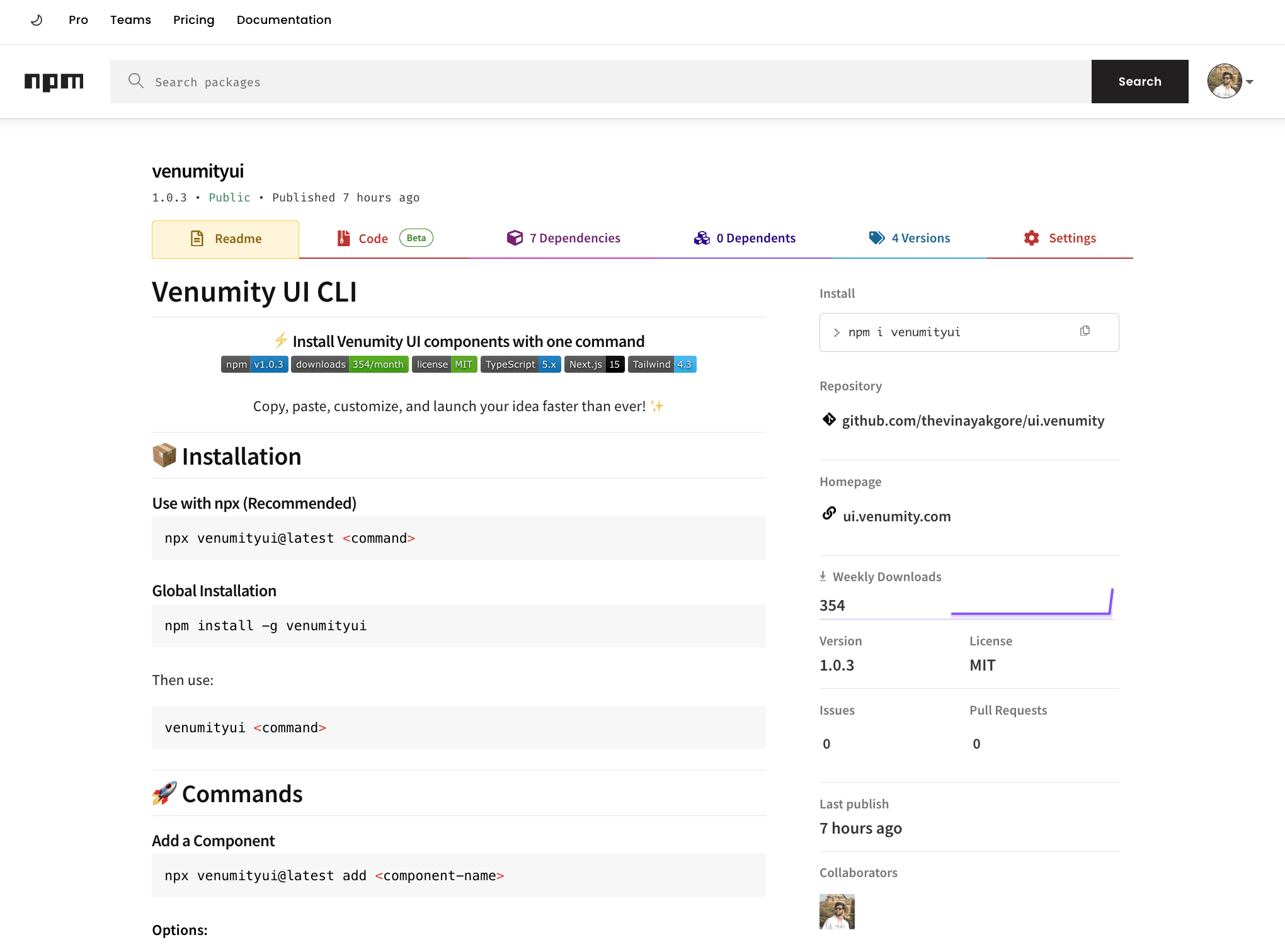Click the npm v1.0.3 badge

tap(254, 365)
